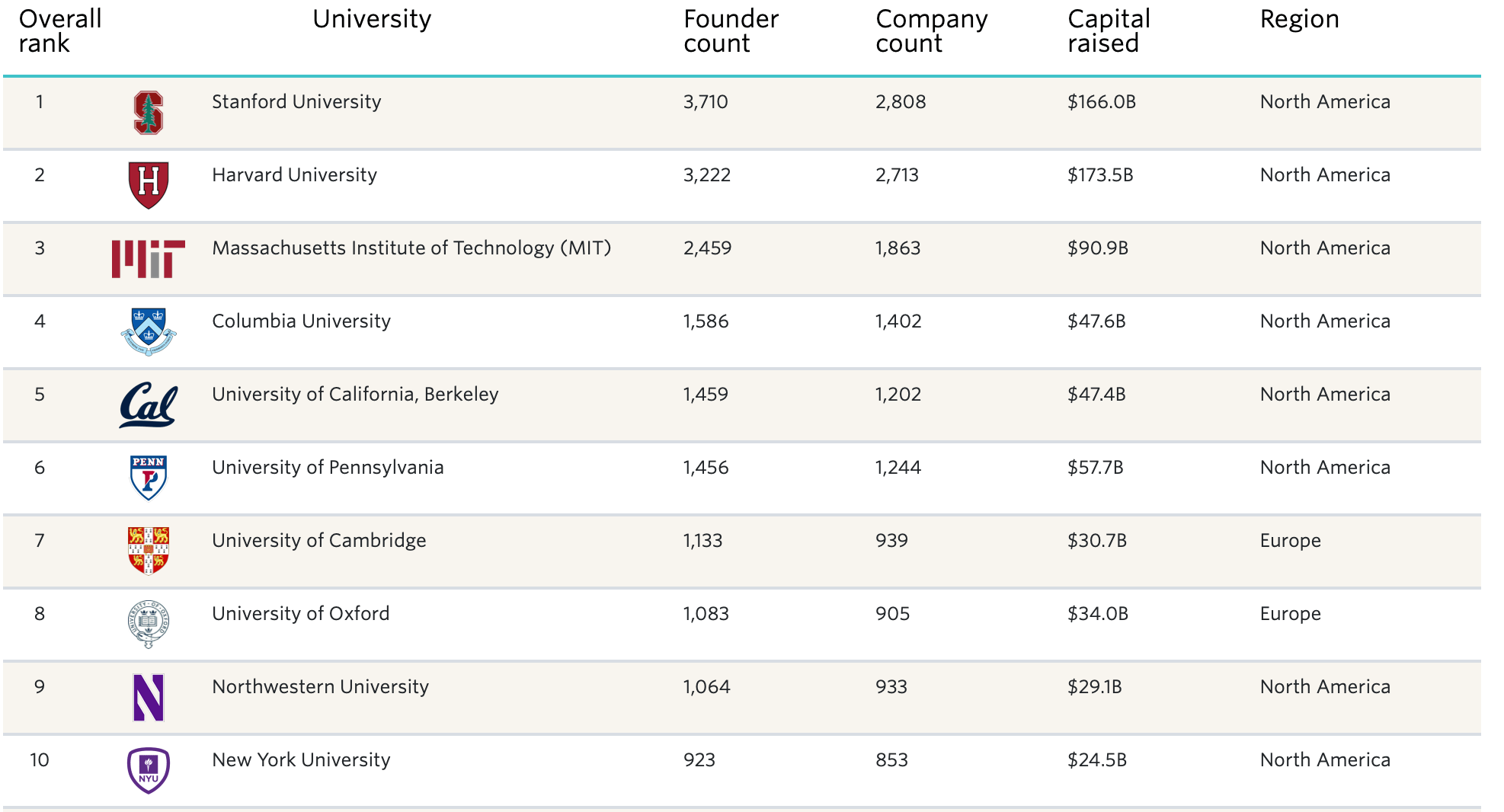
Task: Click the Harvard crimson shield logo
Action: tap(149, 185)
